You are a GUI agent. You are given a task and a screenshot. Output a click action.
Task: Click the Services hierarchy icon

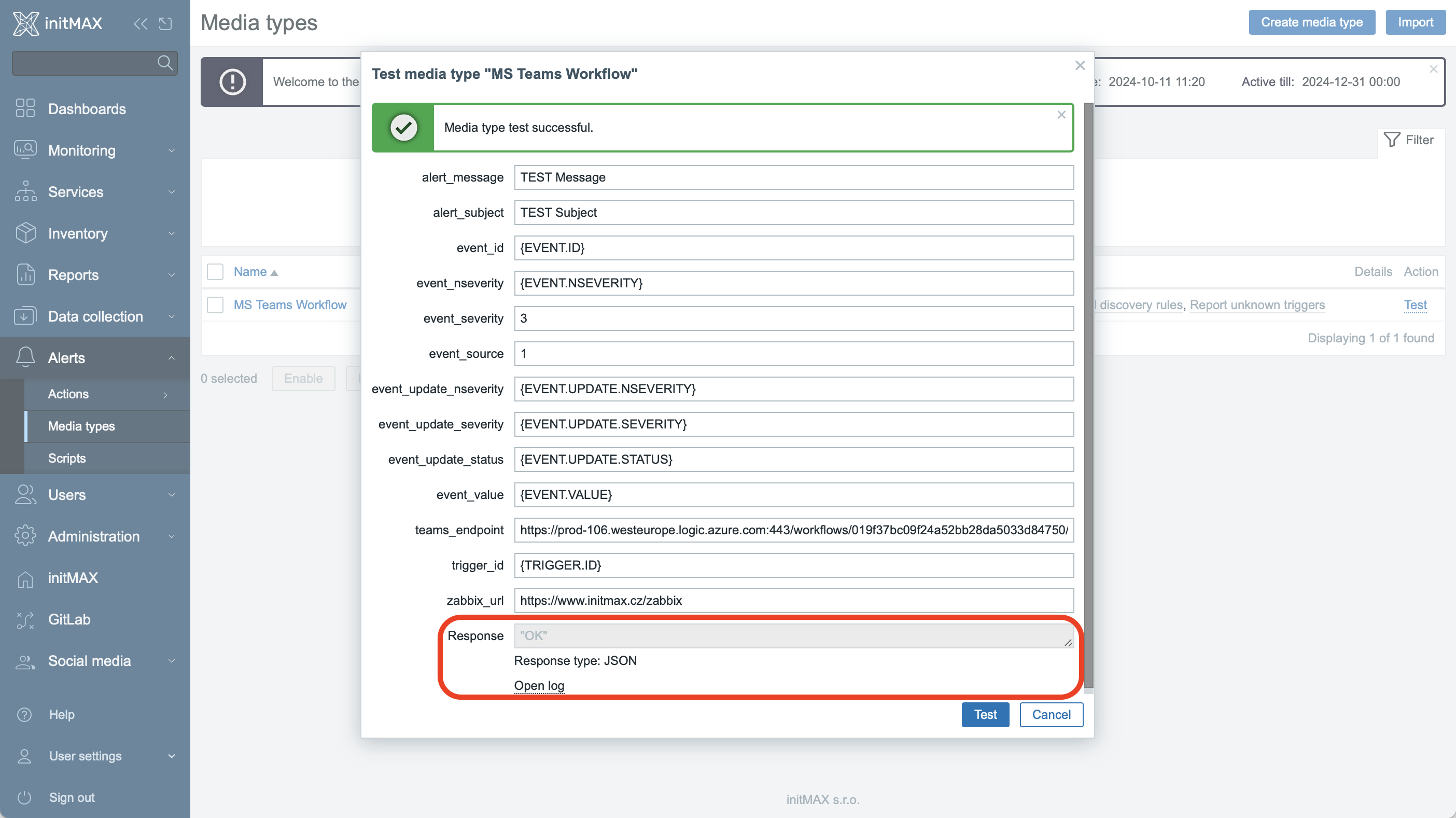tap(25, 191)
